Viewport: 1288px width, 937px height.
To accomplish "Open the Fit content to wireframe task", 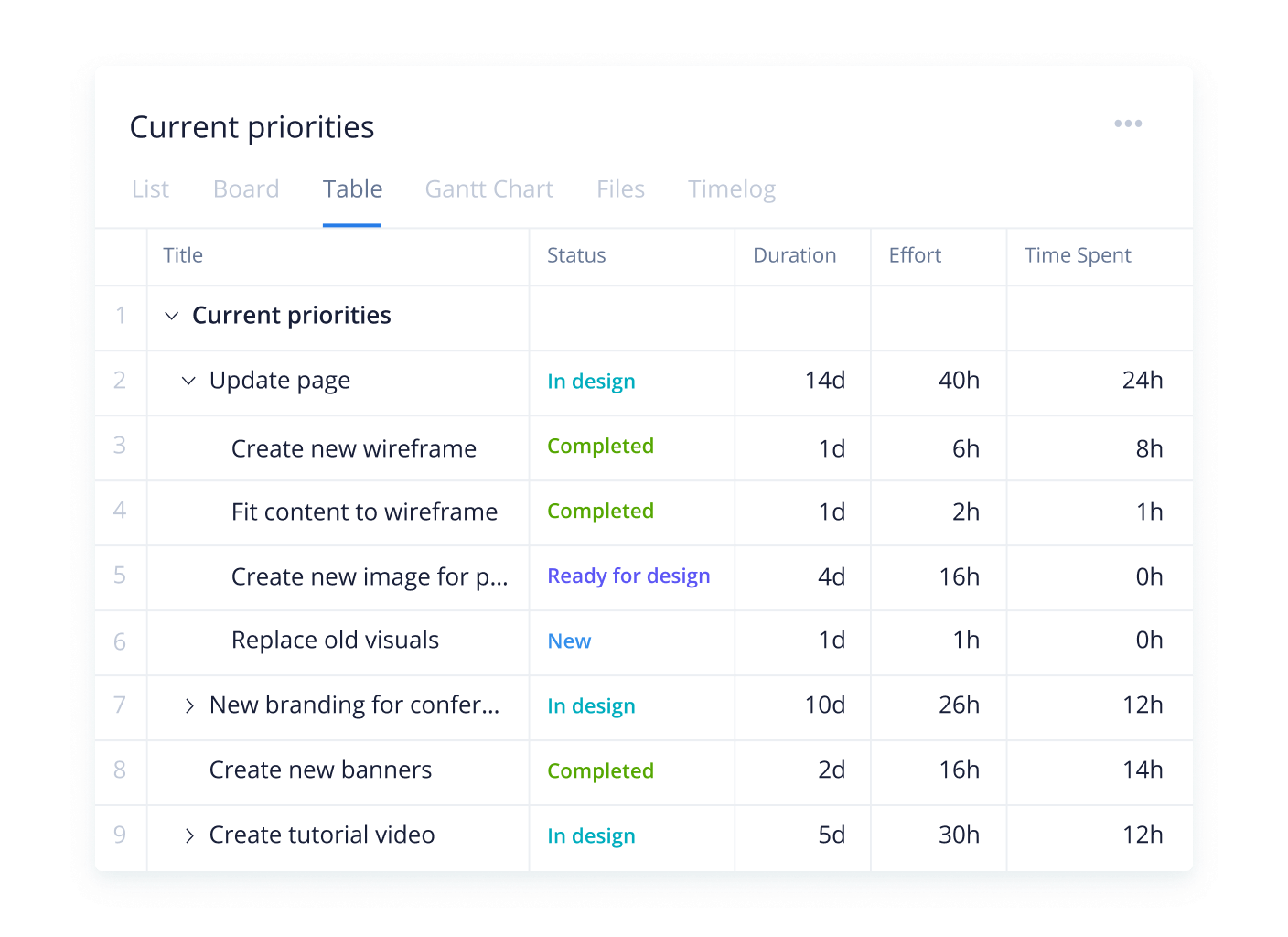I will coord(364,512).
